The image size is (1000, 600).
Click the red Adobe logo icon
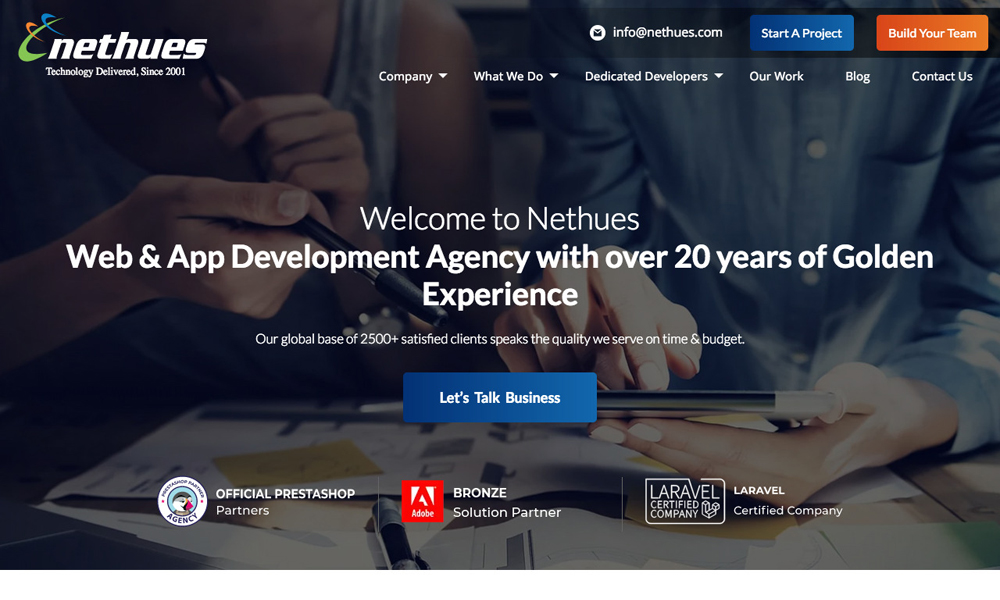[x=422, y=501]
